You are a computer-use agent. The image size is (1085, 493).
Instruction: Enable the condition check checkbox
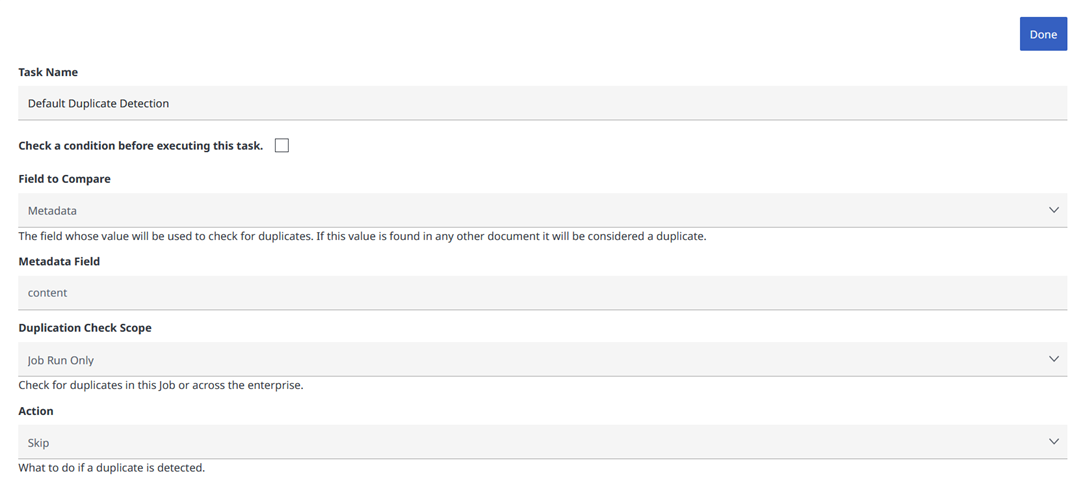tap(282, 146)
